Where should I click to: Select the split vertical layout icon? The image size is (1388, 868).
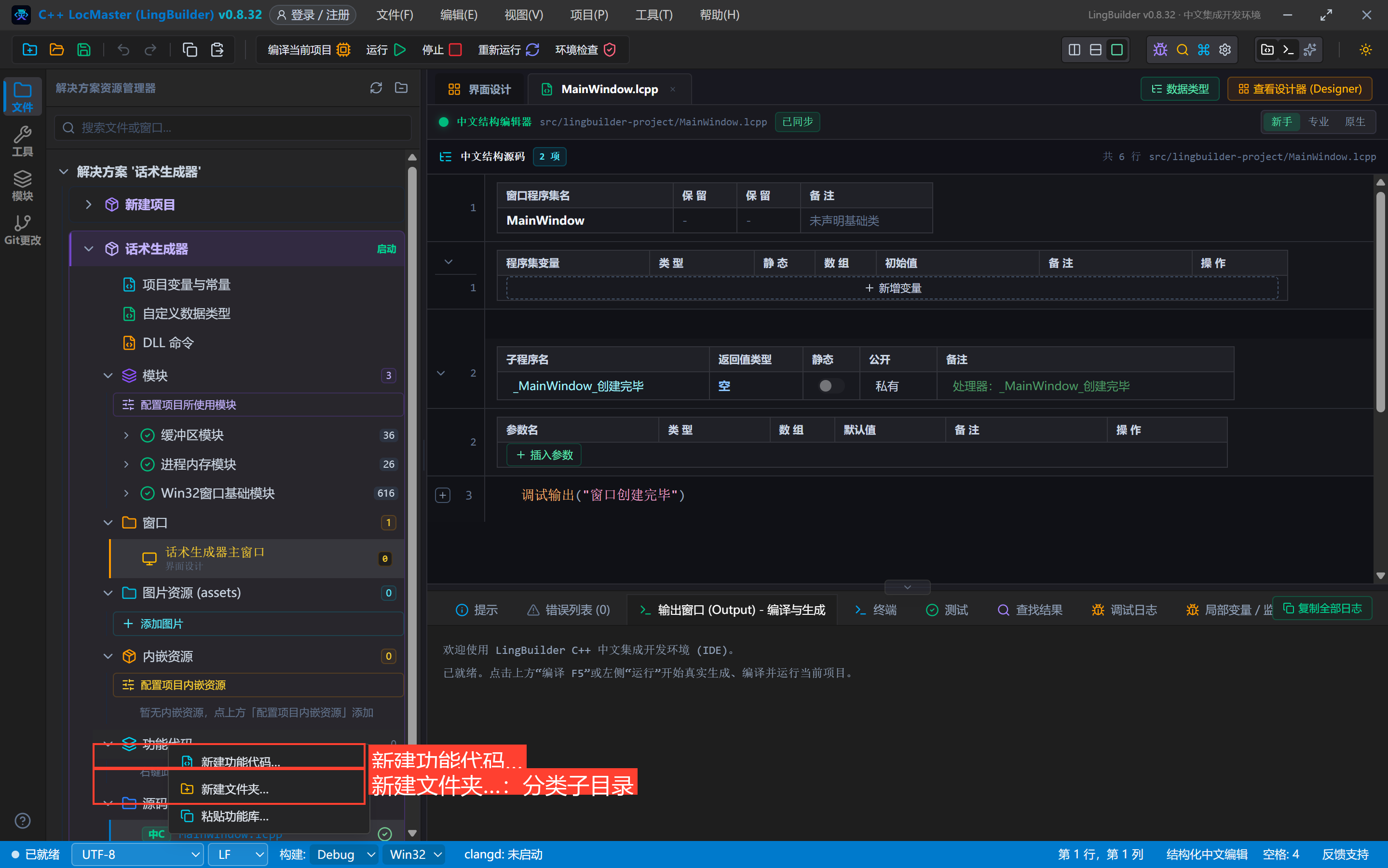click(x=1075, y=50)
